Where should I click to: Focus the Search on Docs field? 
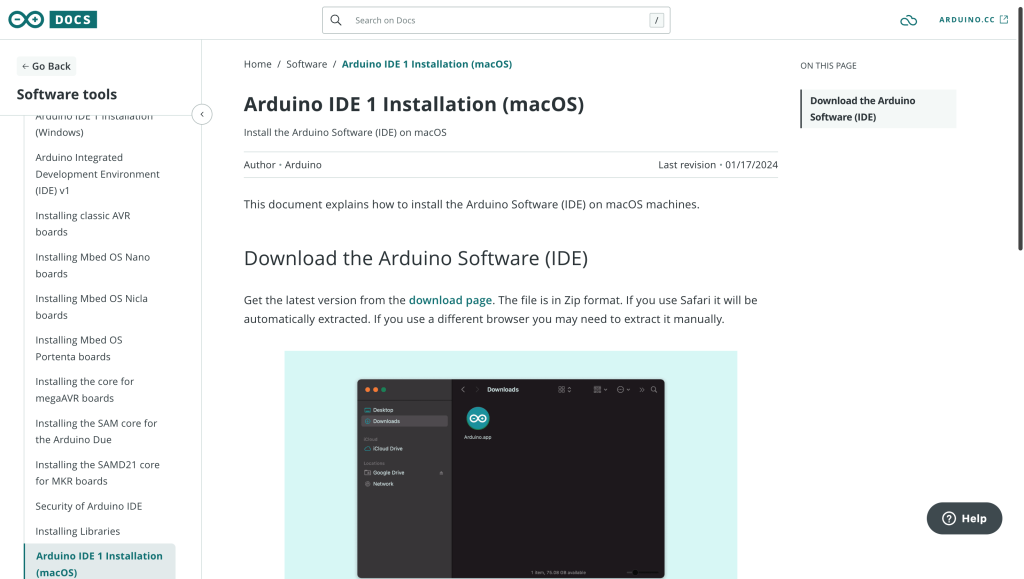[x=496, y=20]
